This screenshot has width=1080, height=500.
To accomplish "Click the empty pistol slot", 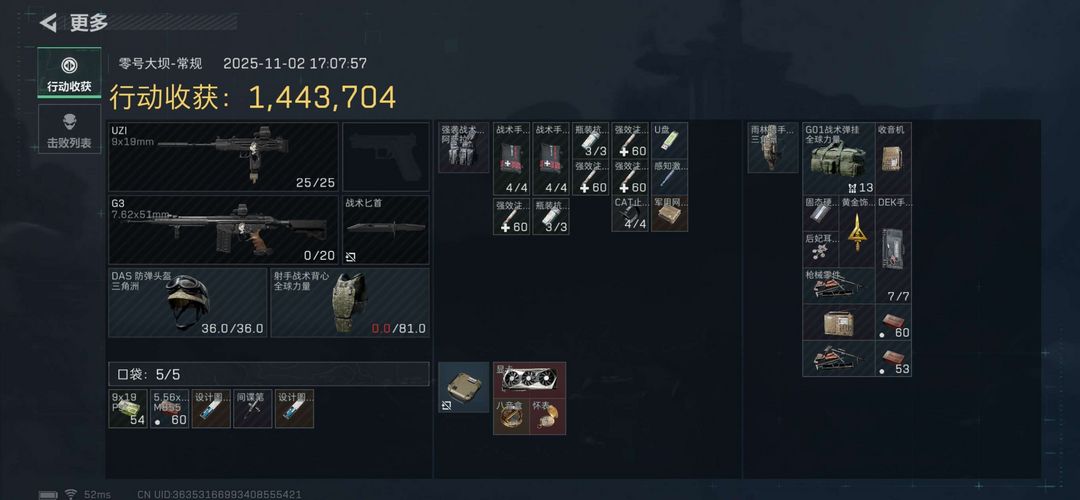I will click(x=386, y=157).
